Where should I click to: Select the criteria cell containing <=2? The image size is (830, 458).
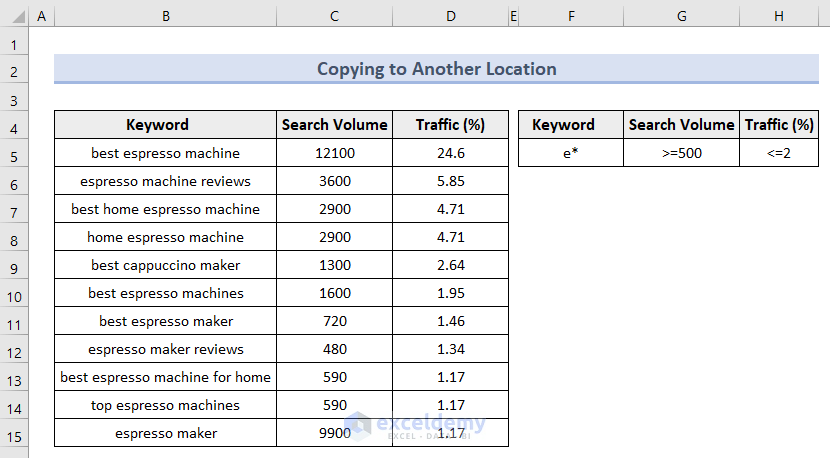coord(779,153)
